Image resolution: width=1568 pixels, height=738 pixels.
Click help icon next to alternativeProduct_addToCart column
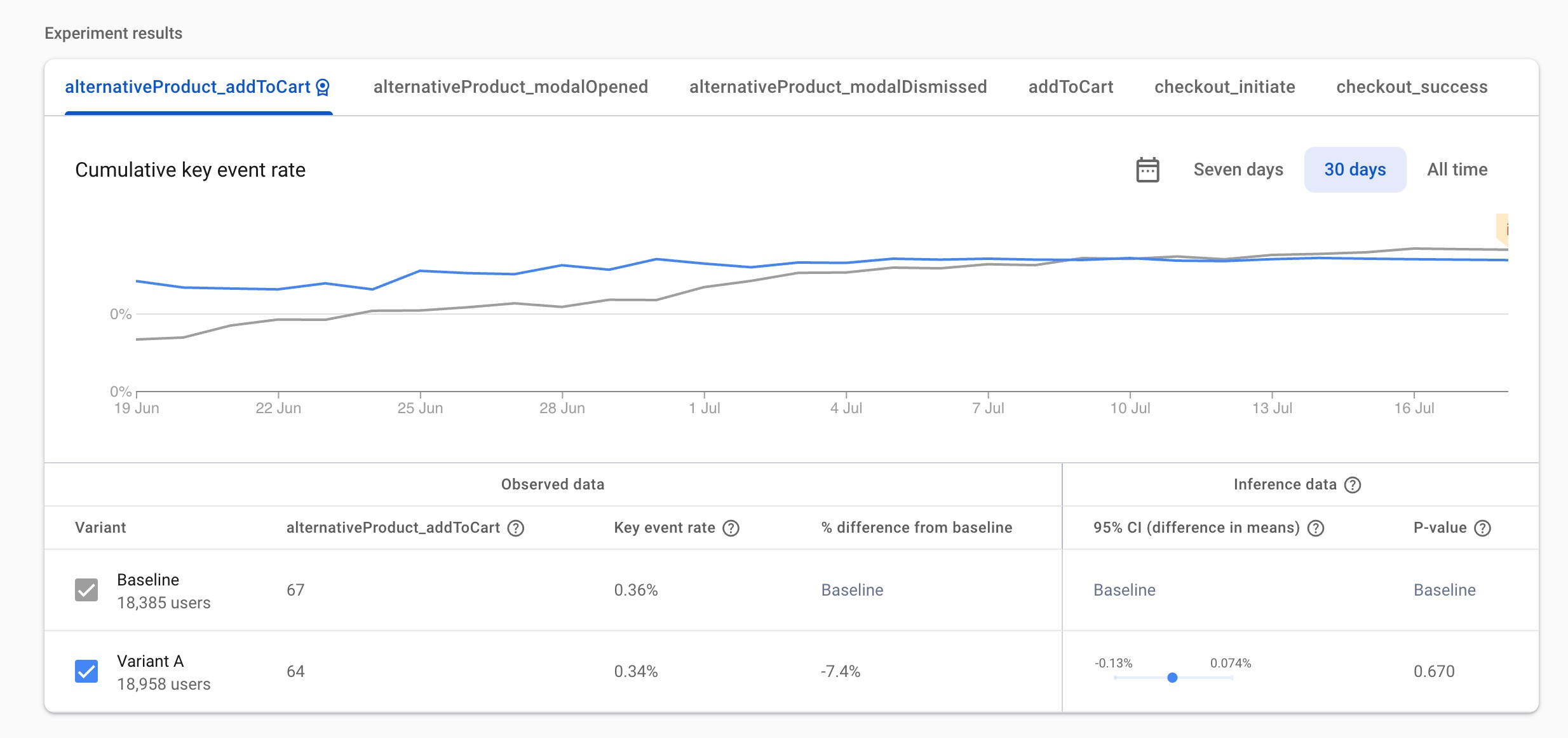point(516,528)
